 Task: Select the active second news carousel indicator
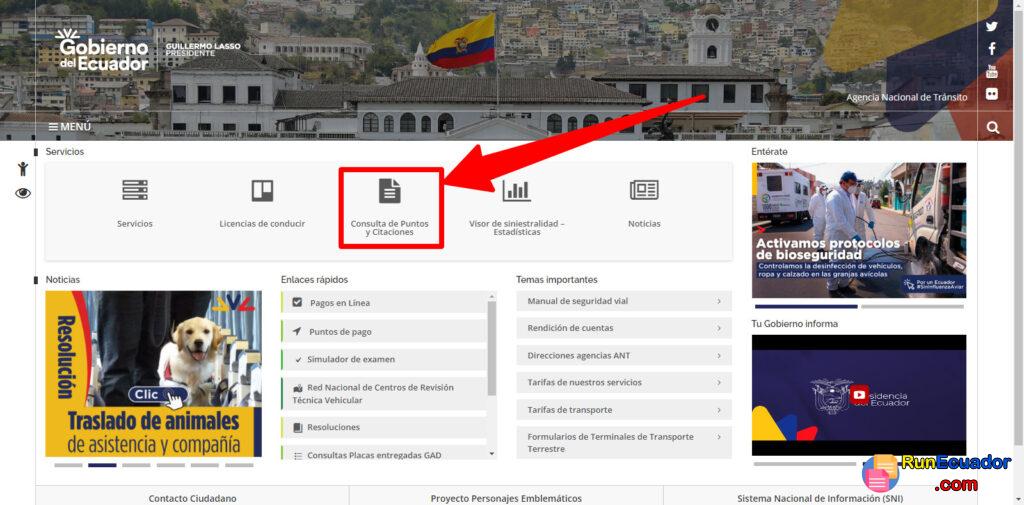(x=102, y=465)
